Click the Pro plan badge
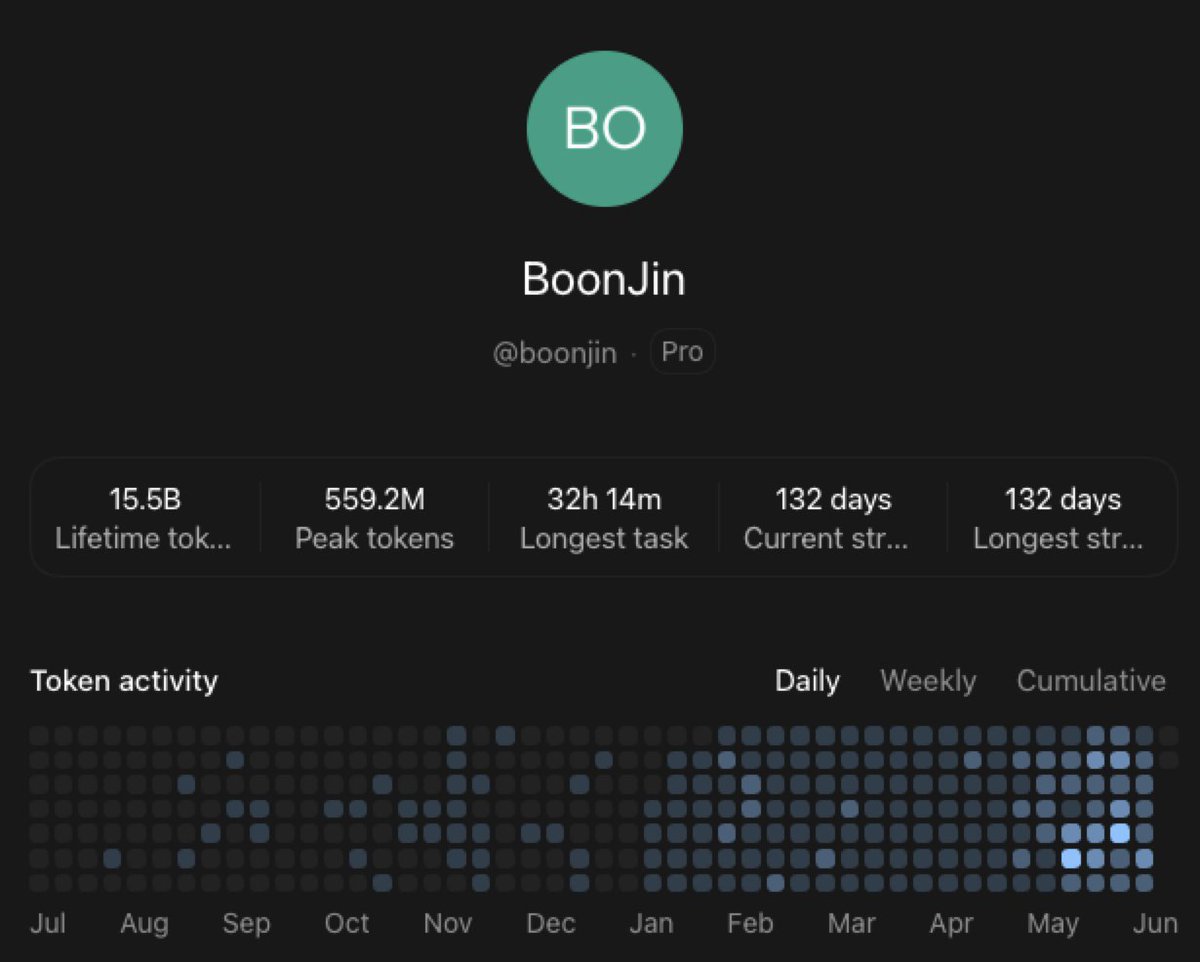 682,352
